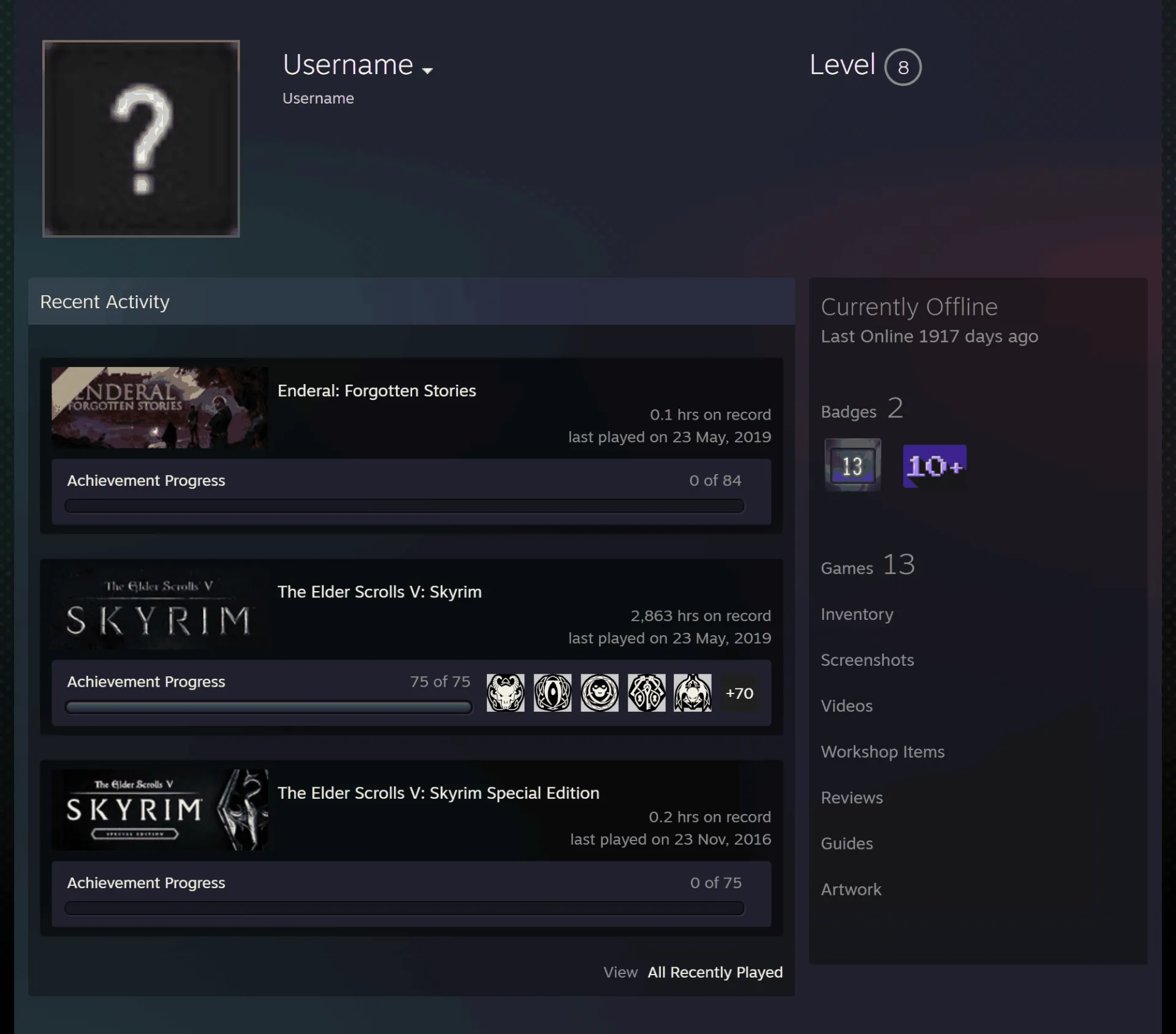1176x1034 pixels.
Task: Click the fourth Skyrim achievement icon
Action: click(x=646, y=693)
